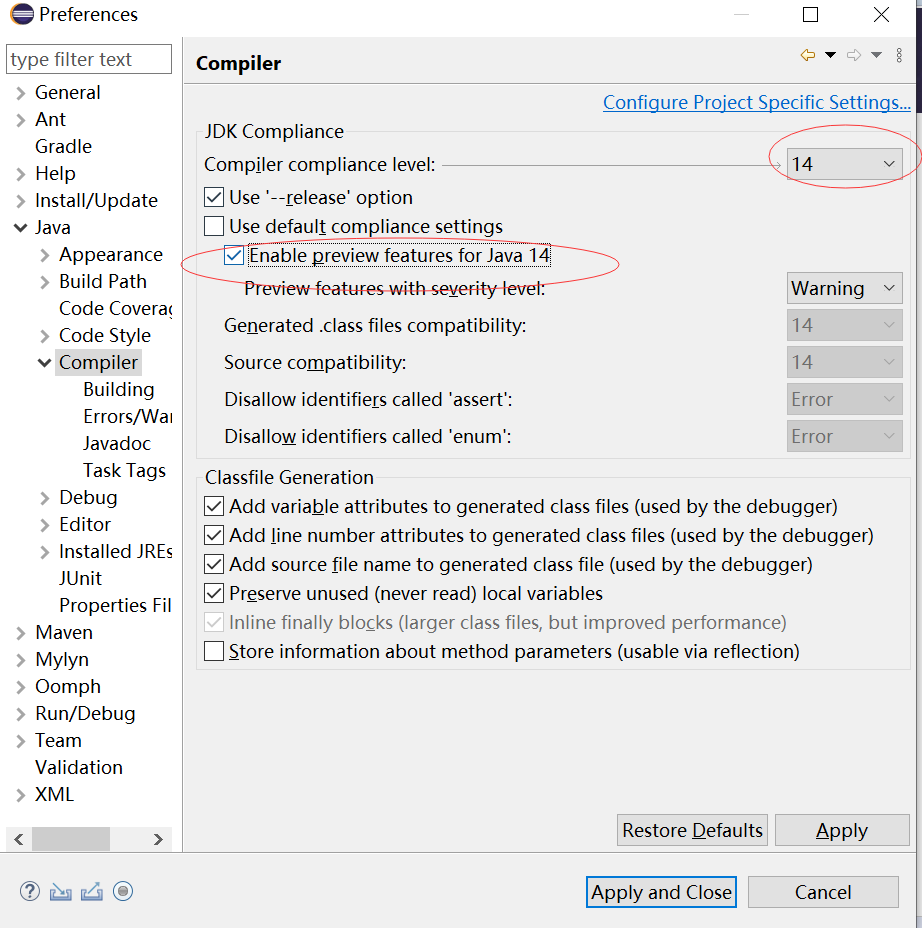Click the type filter text field
The width and height of the screenshot is (922, 928).
[x=88, y=60]
